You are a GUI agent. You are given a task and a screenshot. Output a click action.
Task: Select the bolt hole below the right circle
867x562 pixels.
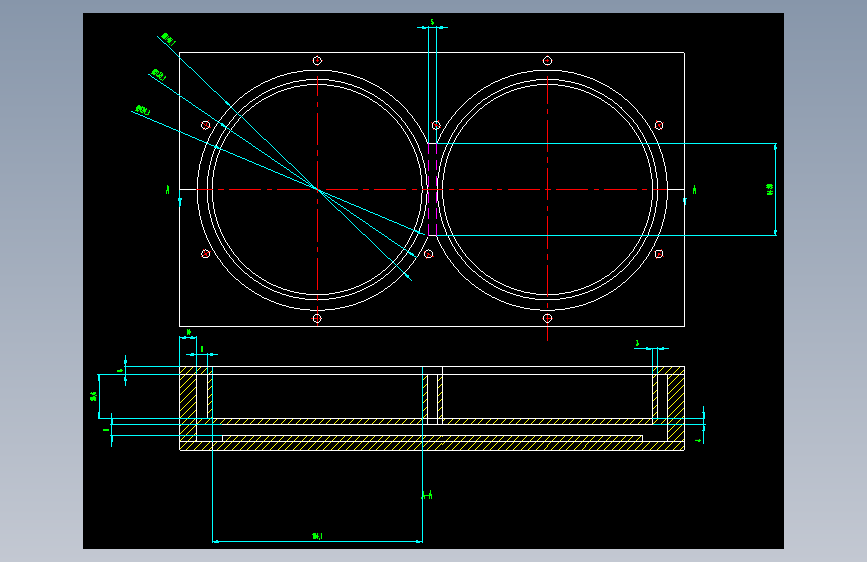pos(547,318)
